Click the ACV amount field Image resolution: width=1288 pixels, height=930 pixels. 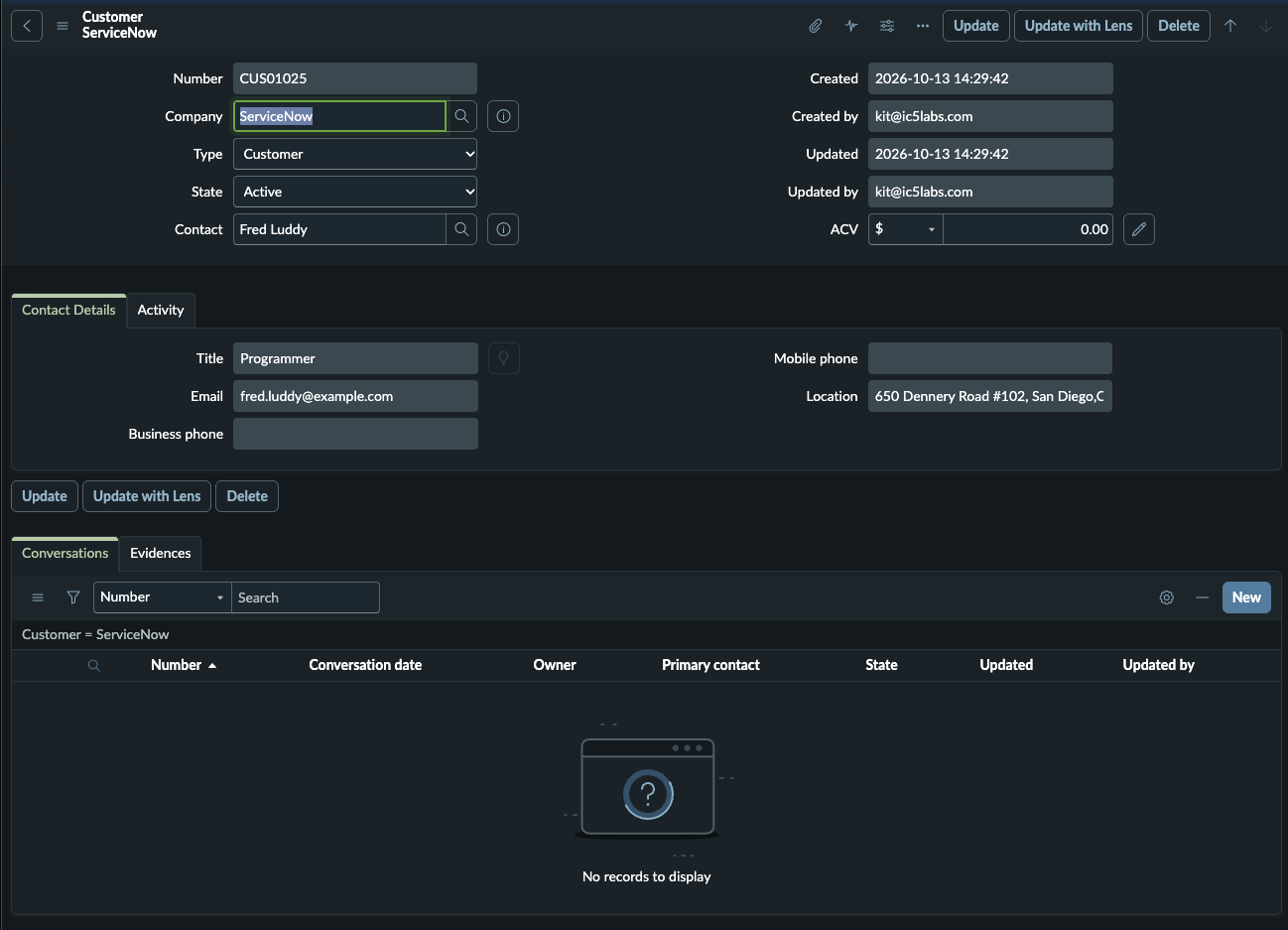coord(1028,229)
